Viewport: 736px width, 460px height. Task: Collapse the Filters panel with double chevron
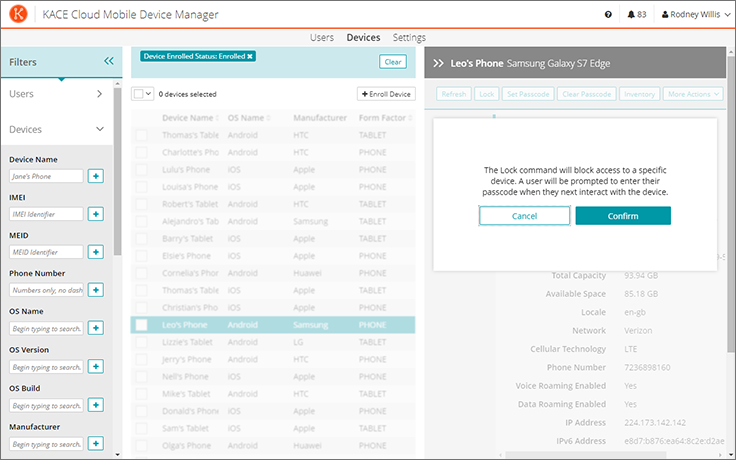coord(109,61)
